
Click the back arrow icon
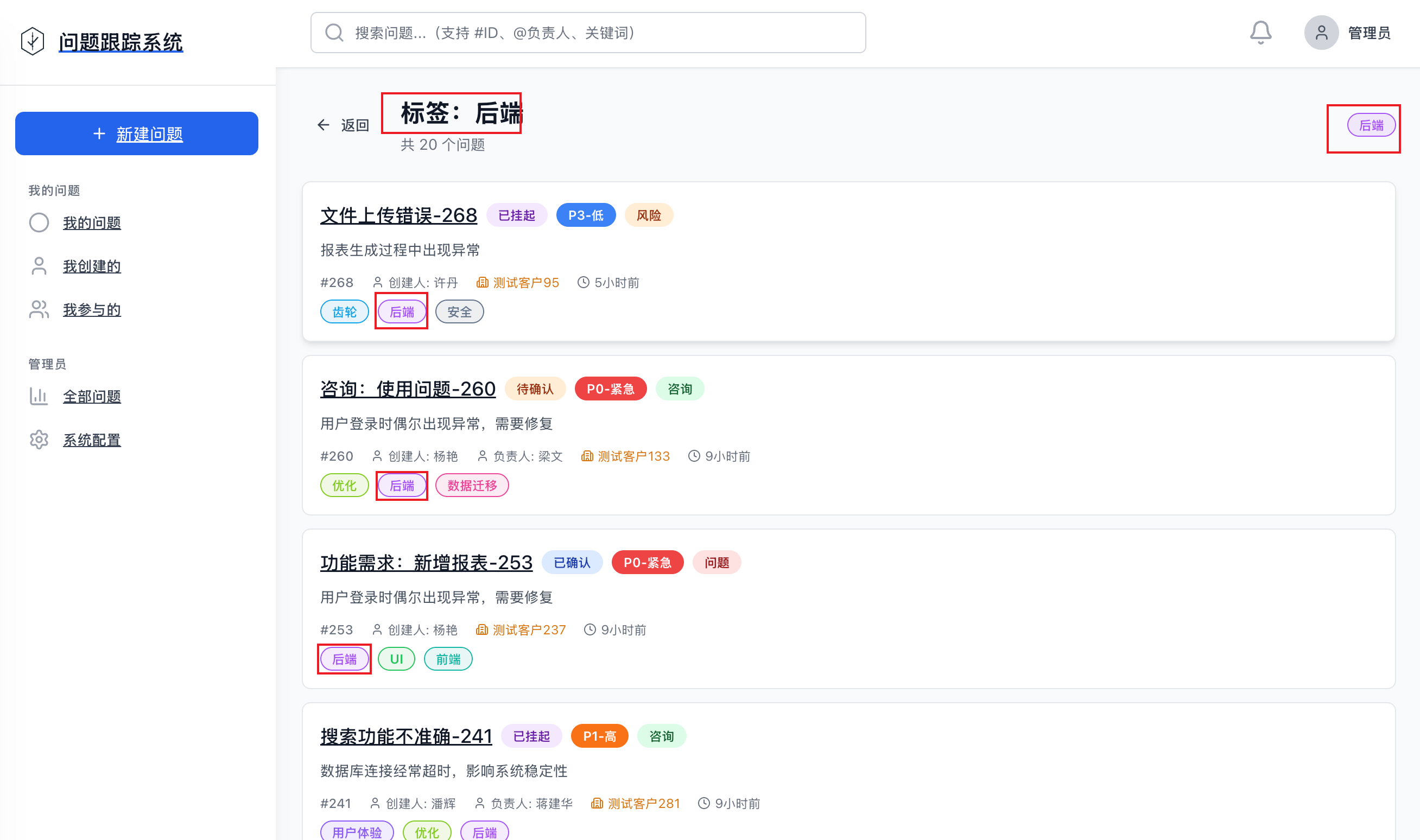[324, 125]
